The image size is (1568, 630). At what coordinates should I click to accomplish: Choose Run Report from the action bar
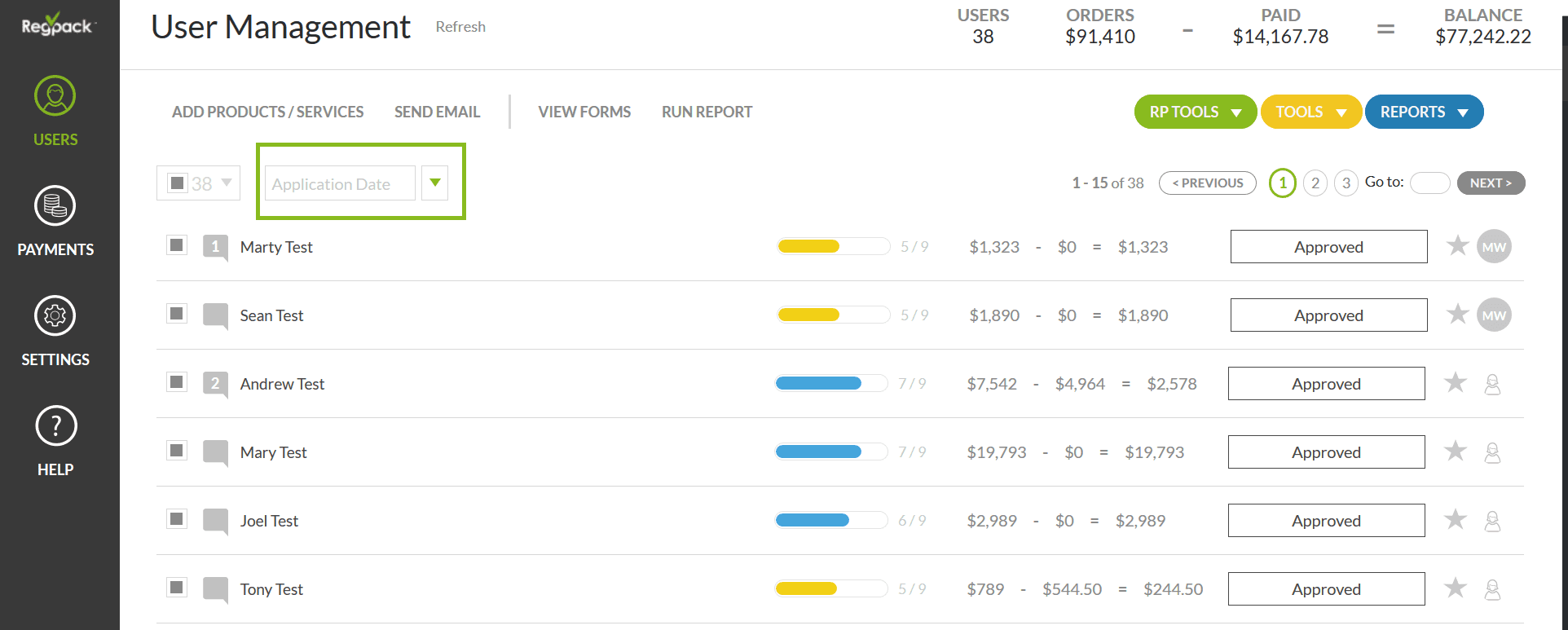point(707,112)
